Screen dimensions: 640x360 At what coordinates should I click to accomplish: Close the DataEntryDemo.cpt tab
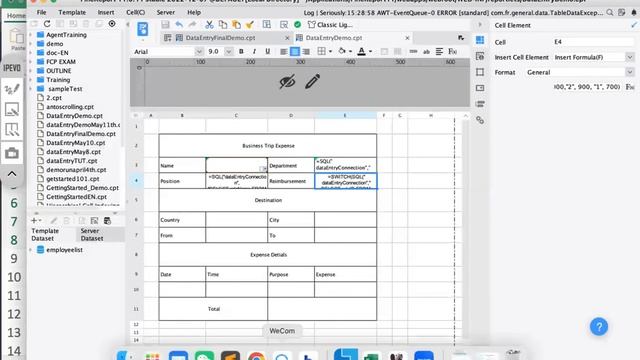407,38
